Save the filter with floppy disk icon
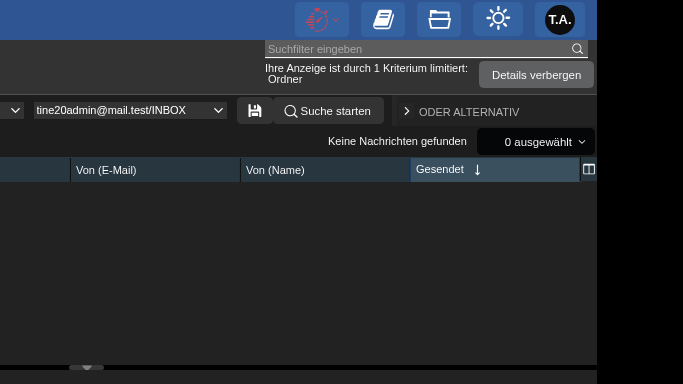Screen dimensions: 683x384 (x=255, y=111)
